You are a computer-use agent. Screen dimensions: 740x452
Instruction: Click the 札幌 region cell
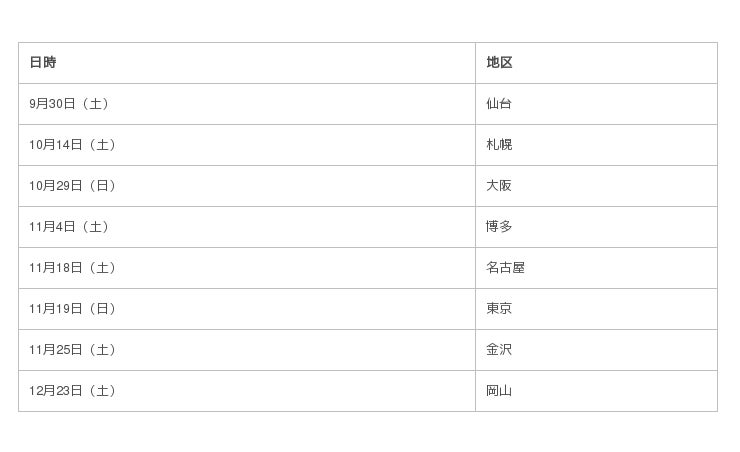tap(499, 145)
